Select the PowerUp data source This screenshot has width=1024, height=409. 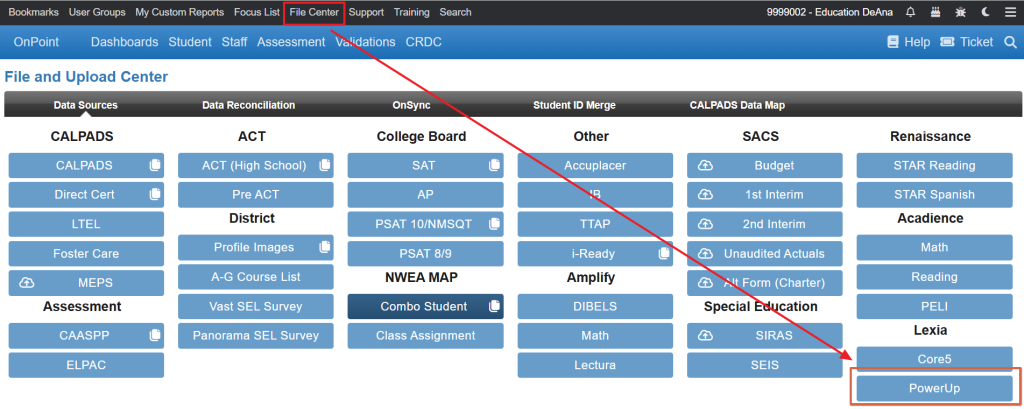click(937, 387)
